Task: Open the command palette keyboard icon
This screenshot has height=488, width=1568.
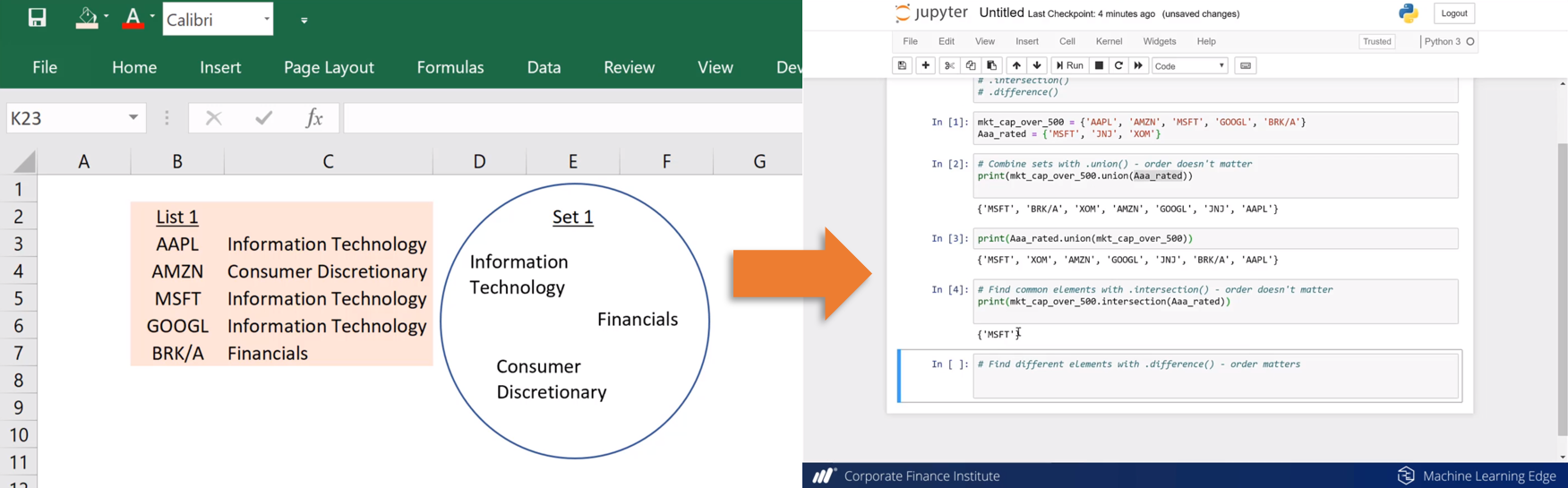Action: pos(1245,65)
